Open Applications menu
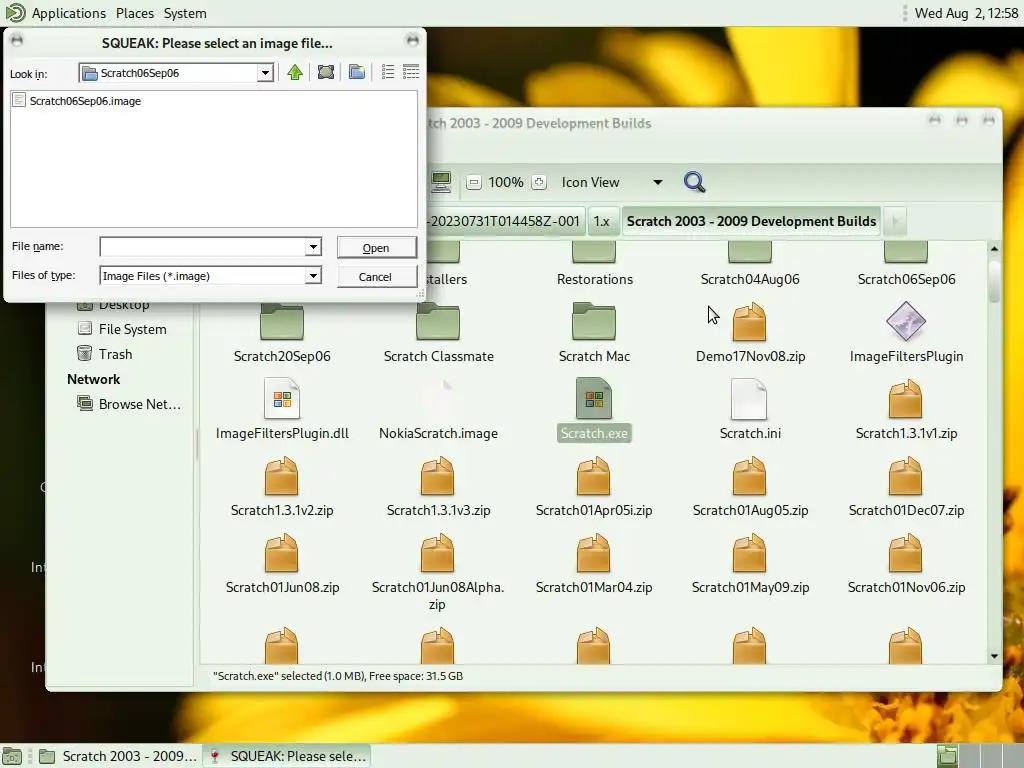Viewport: 1024px width, 768px height. (68, 13)
